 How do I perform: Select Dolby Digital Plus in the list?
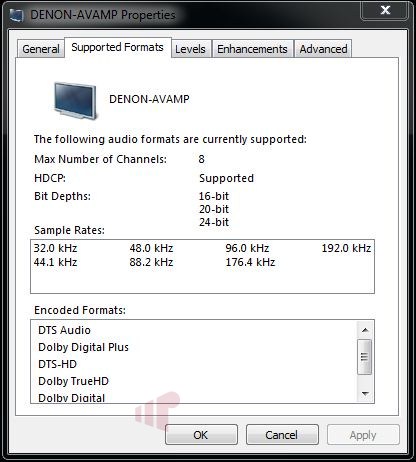point(83,347)
